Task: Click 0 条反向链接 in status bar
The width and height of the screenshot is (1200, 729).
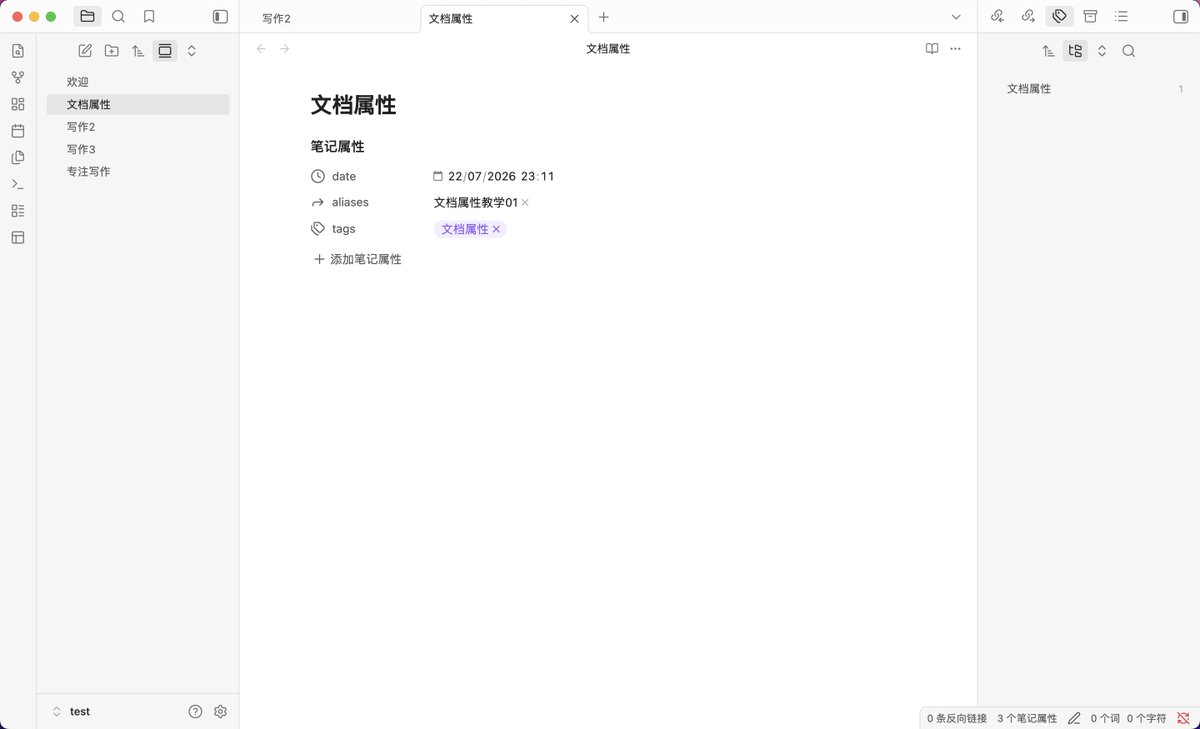Action: click(957, 718)
